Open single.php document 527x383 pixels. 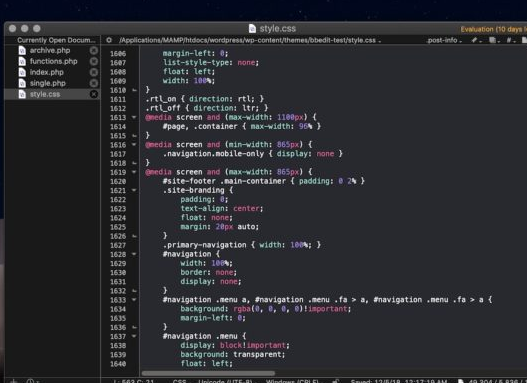tap(47, 83)
